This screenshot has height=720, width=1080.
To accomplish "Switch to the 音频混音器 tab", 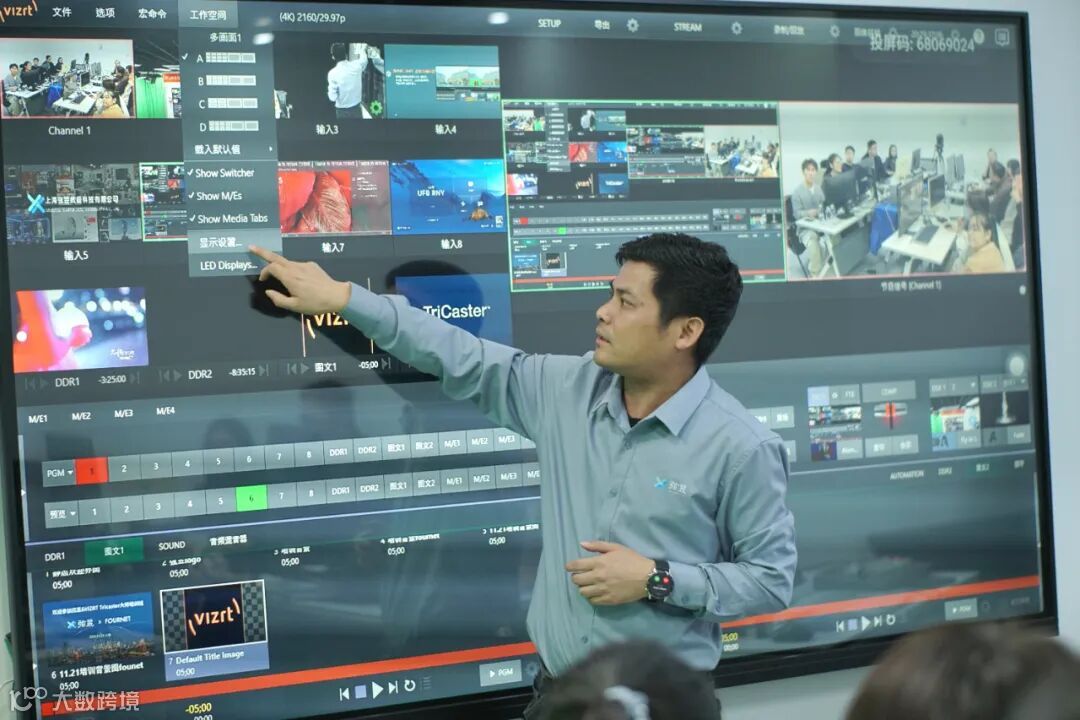I will tap(227, 540).
